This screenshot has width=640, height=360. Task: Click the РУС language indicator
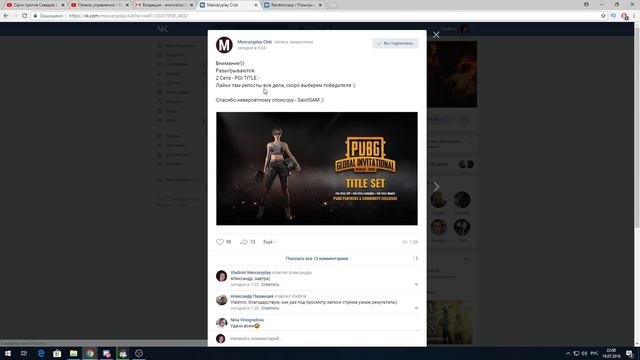pyautogui.click(x=595, y=353)
